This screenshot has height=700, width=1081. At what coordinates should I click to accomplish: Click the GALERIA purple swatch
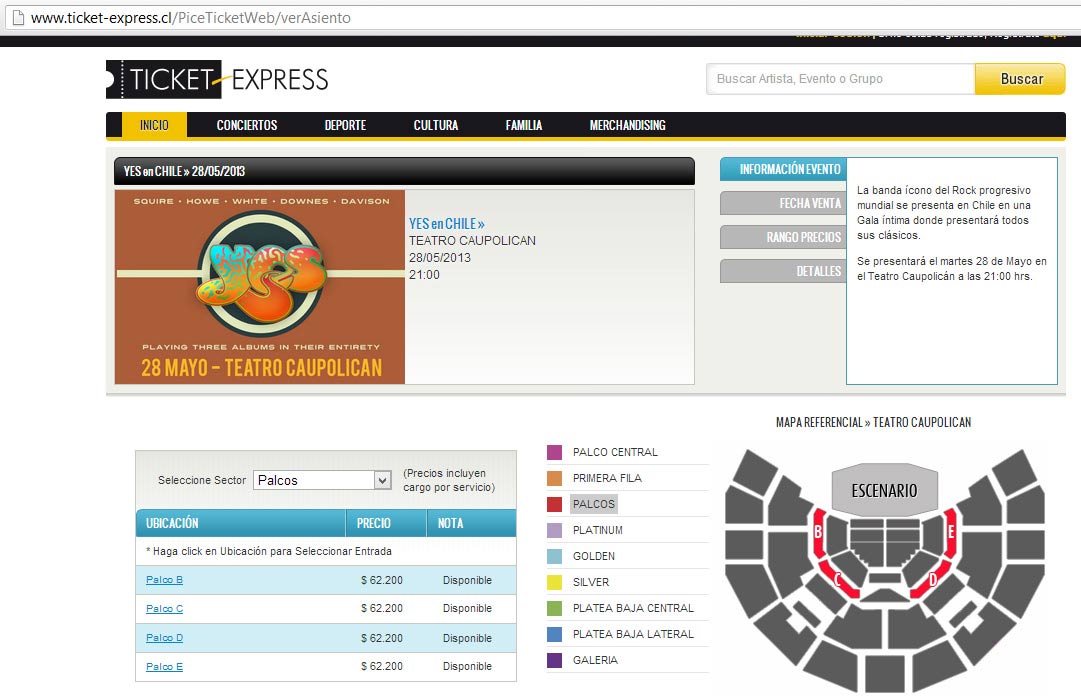tap(554, 660)
